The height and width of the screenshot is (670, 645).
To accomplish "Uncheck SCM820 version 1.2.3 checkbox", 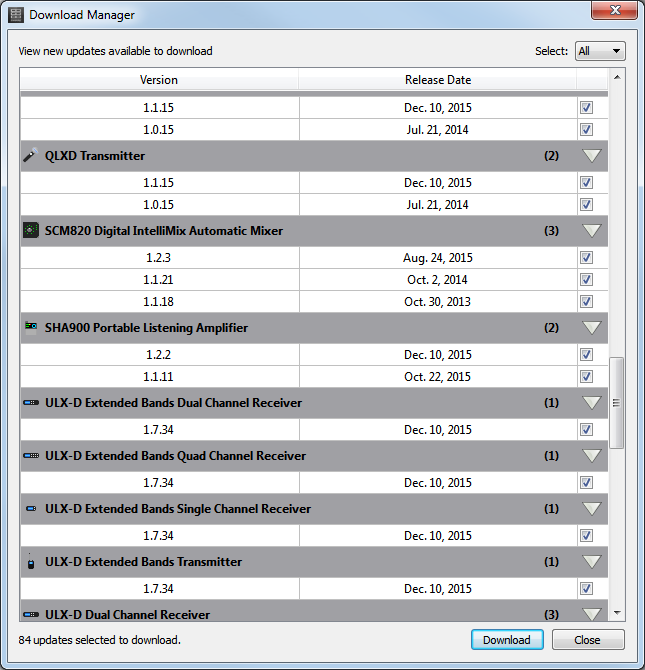I will tap(586, 258).
